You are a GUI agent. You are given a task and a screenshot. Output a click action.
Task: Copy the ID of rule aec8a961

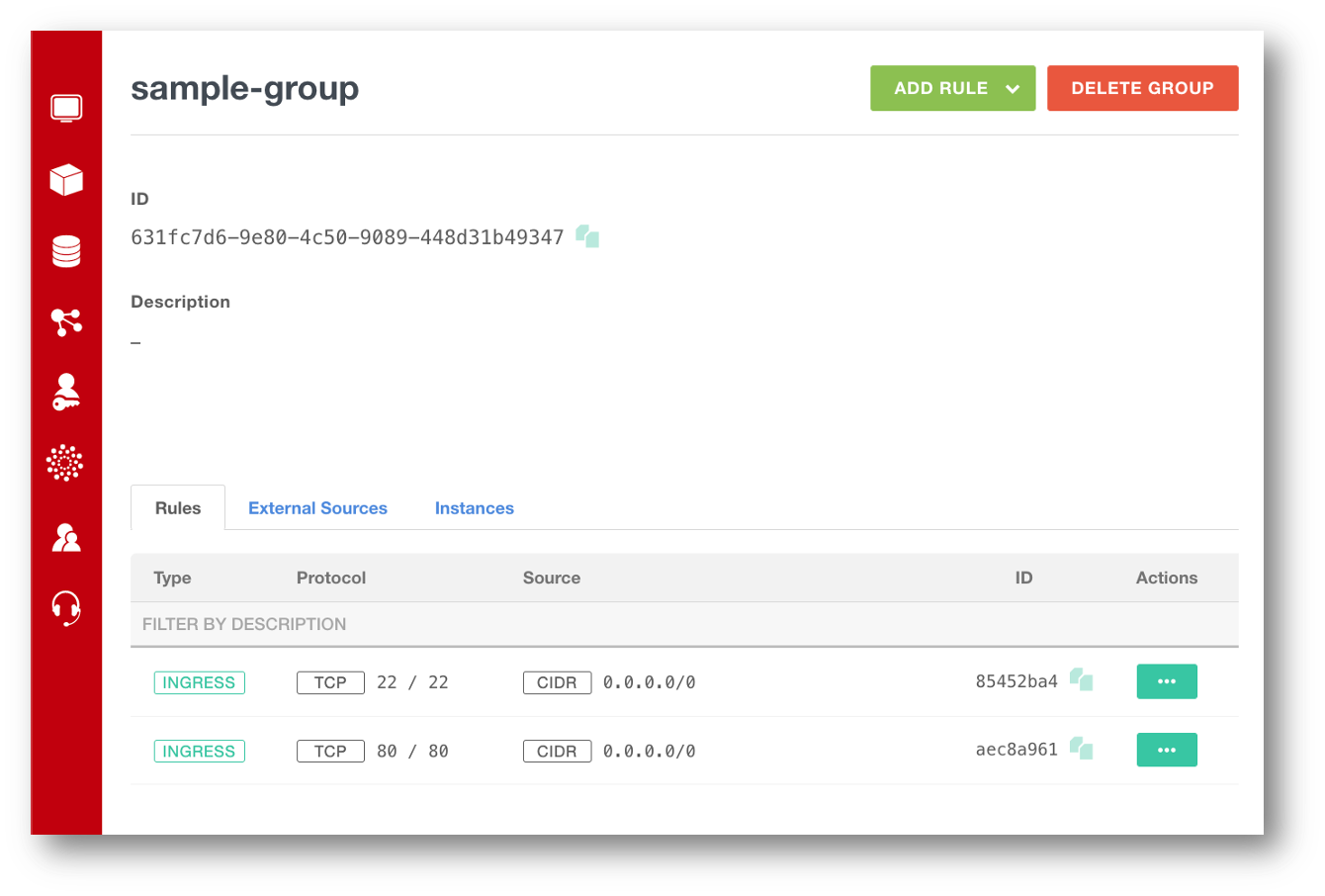[1082, 749]
